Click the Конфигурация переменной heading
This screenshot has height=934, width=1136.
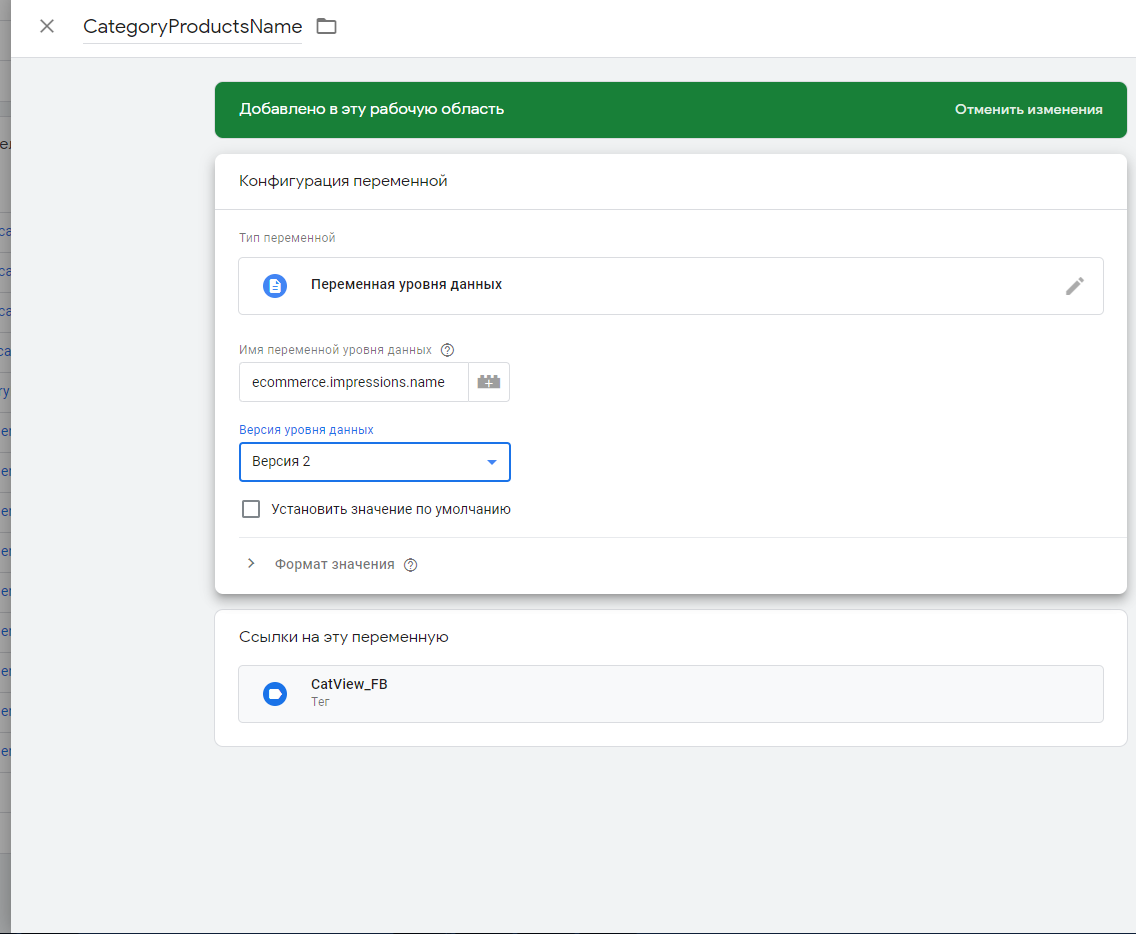coord(343,181)
